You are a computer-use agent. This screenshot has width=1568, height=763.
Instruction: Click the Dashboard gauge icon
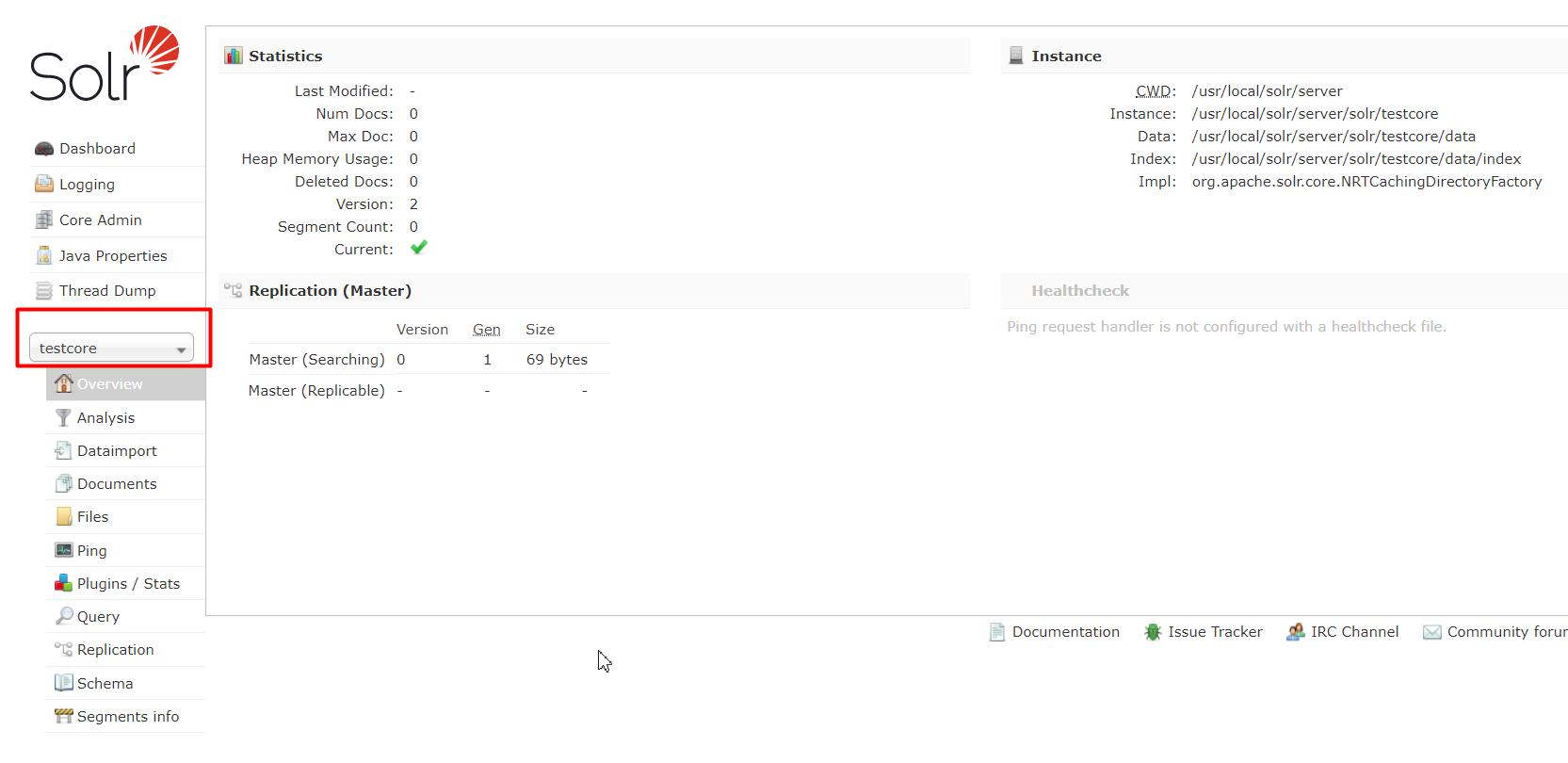(x=44, y=149)
